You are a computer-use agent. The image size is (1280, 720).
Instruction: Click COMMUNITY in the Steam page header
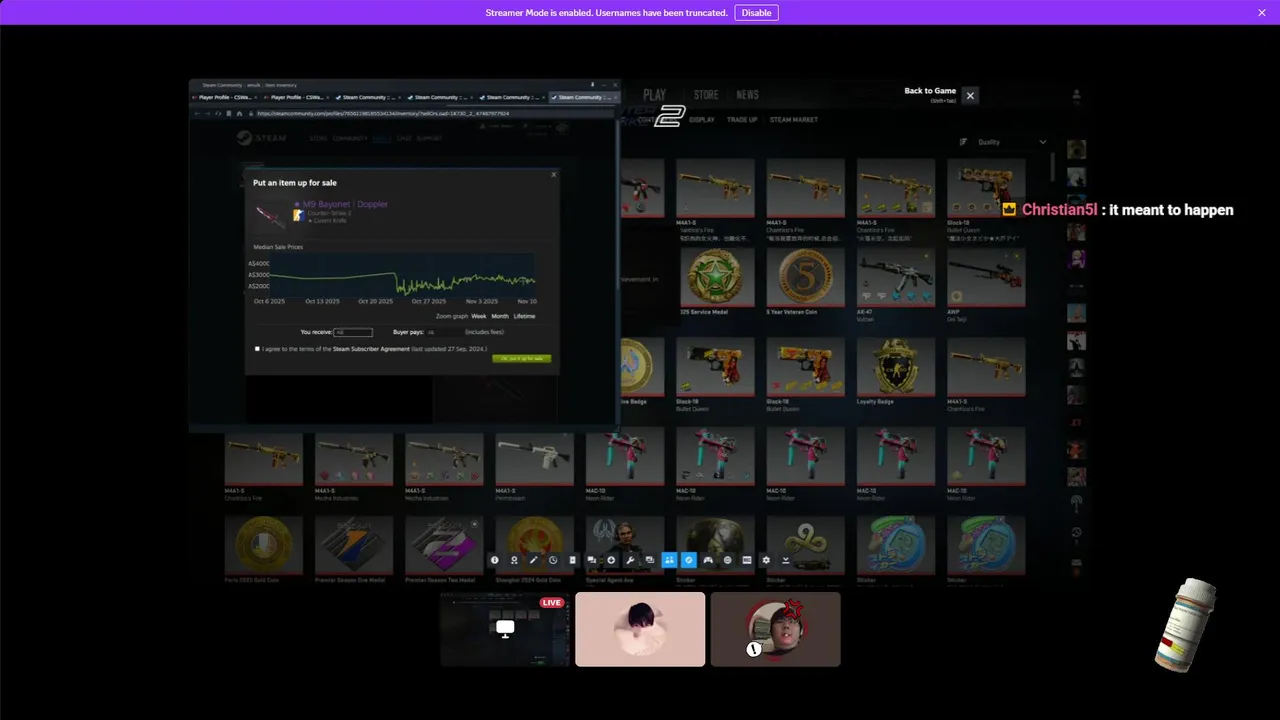pyautogui.click(x=350, y=138)
